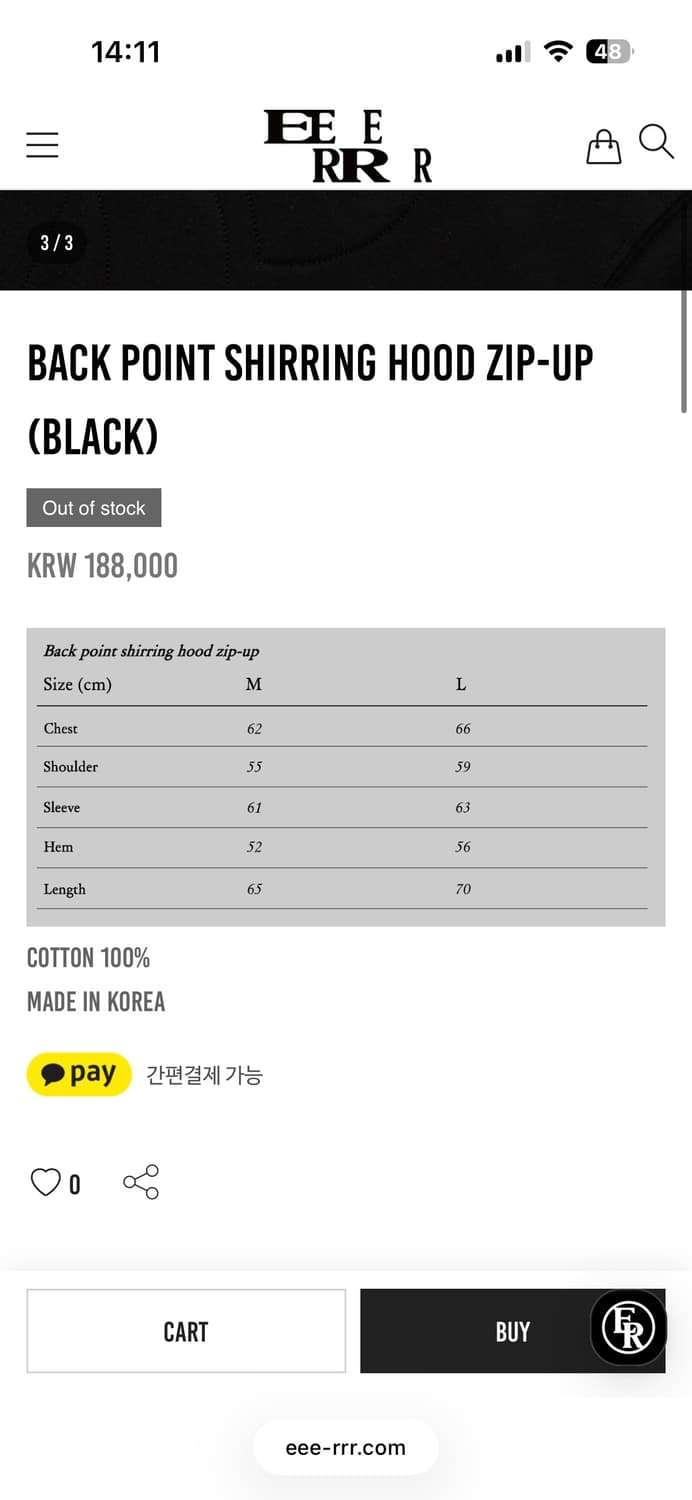Viewport: 692px width, 1500px height.
Task: Tap the EEE RRR logo in the header
Action: point(346,143)
